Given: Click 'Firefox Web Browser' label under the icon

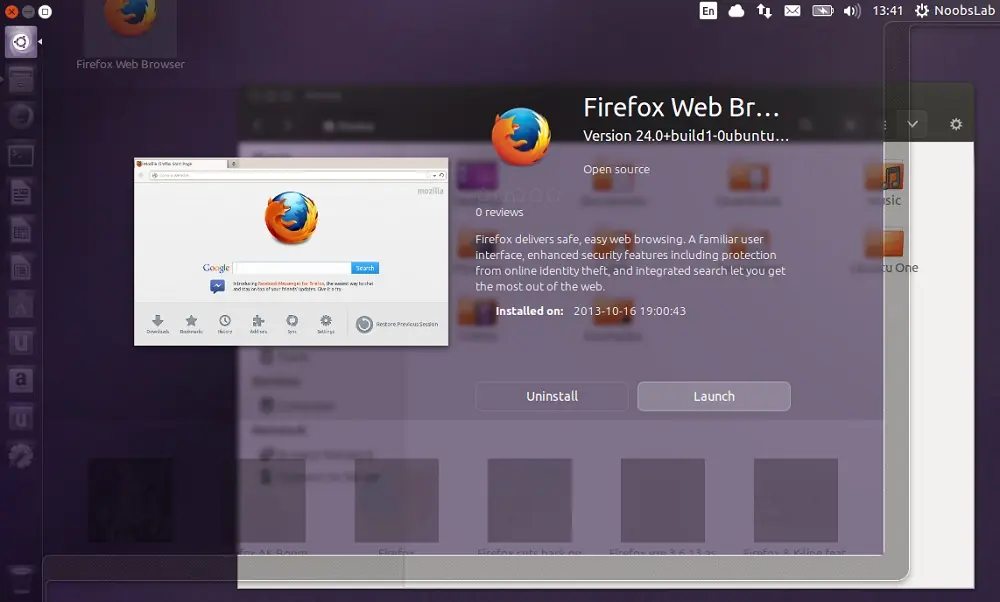Looking at the screenshot, I should coord(131,64).
